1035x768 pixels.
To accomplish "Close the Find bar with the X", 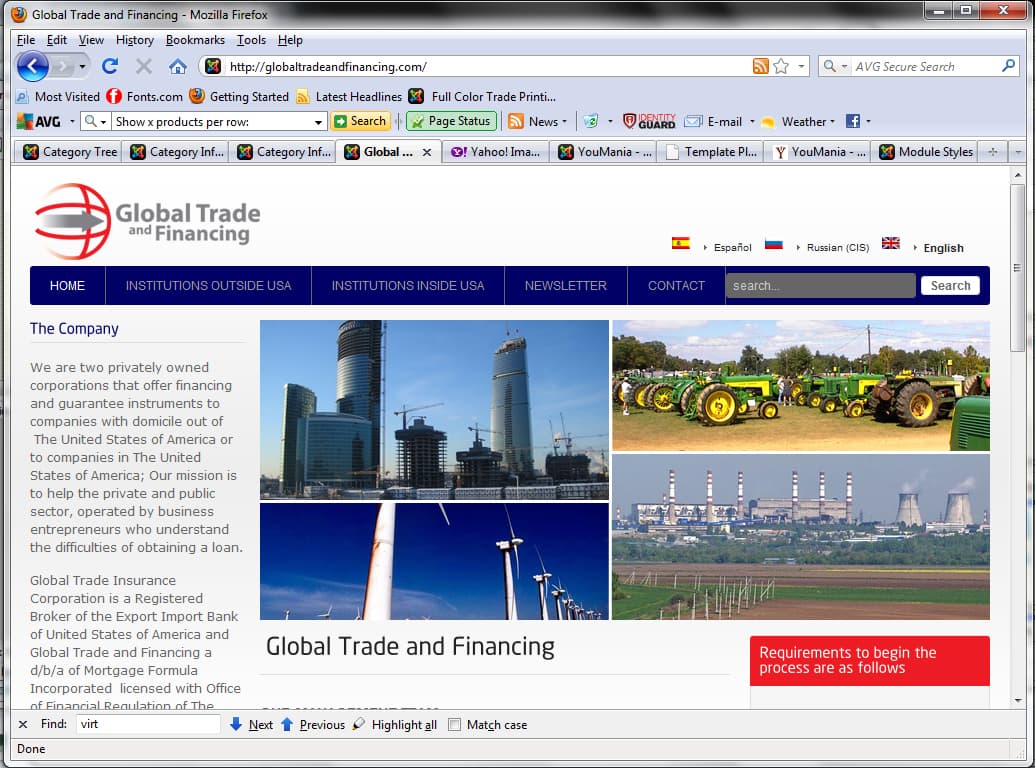I will [23, 724].
